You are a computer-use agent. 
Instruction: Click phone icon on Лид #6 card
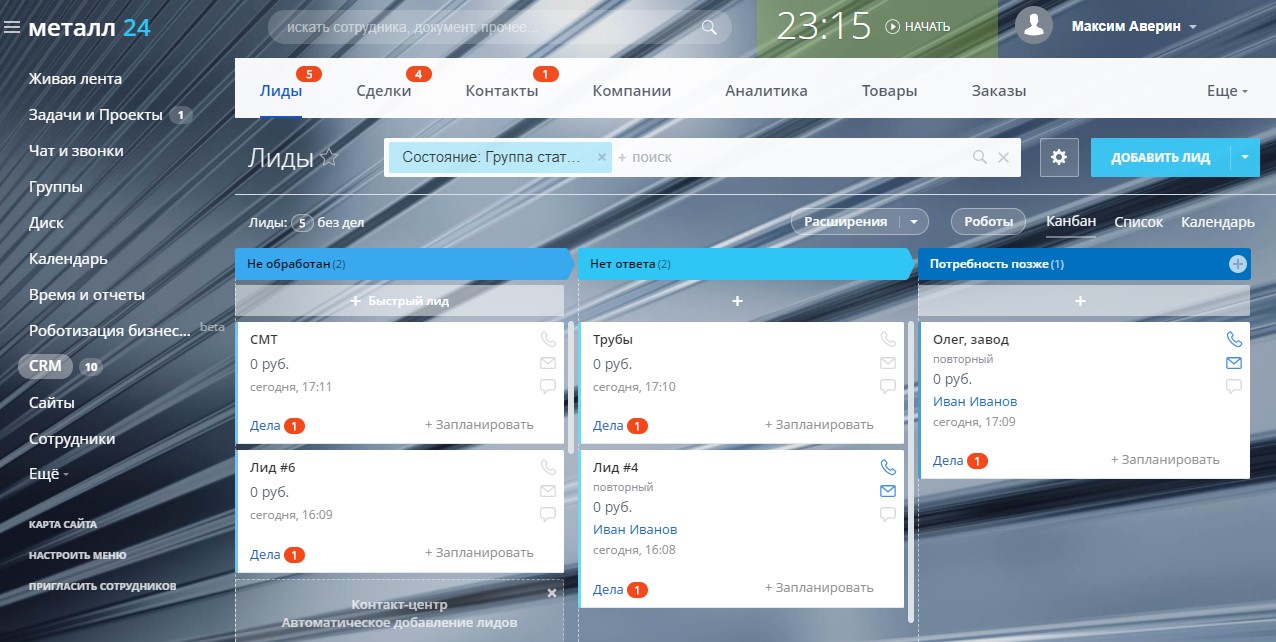(548, 467)
